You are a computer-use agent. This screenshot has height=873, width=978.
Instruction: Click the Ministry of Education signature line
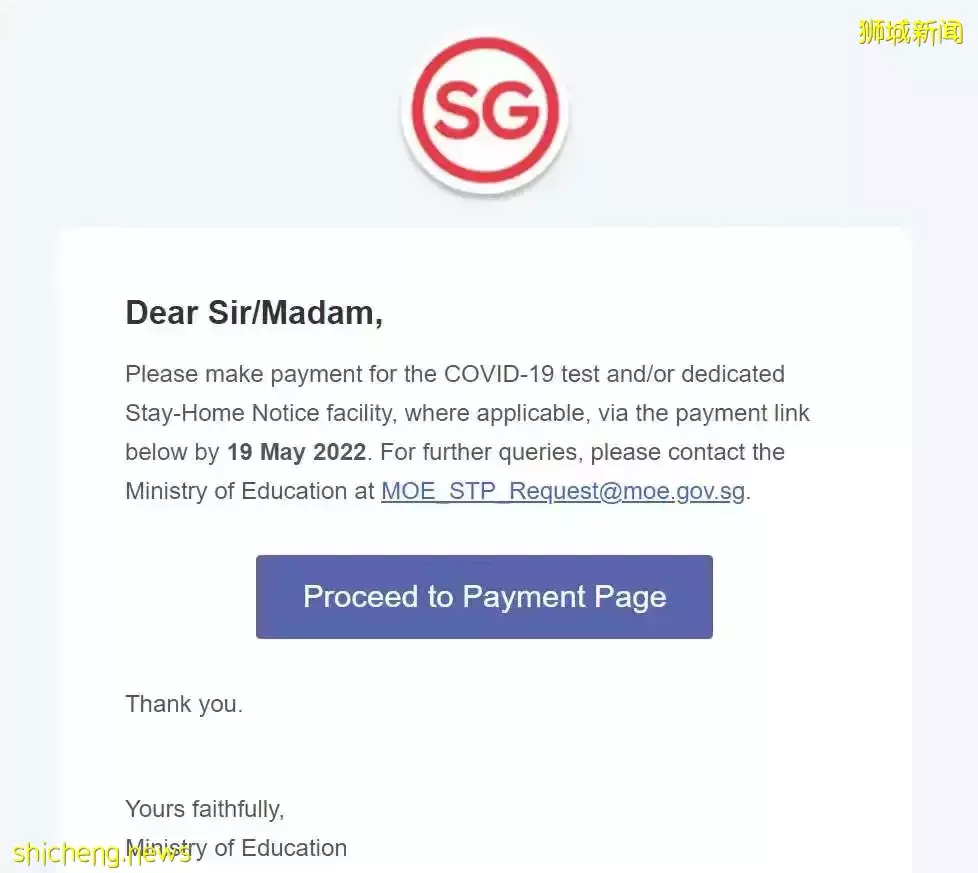click(x=236, y=848)
